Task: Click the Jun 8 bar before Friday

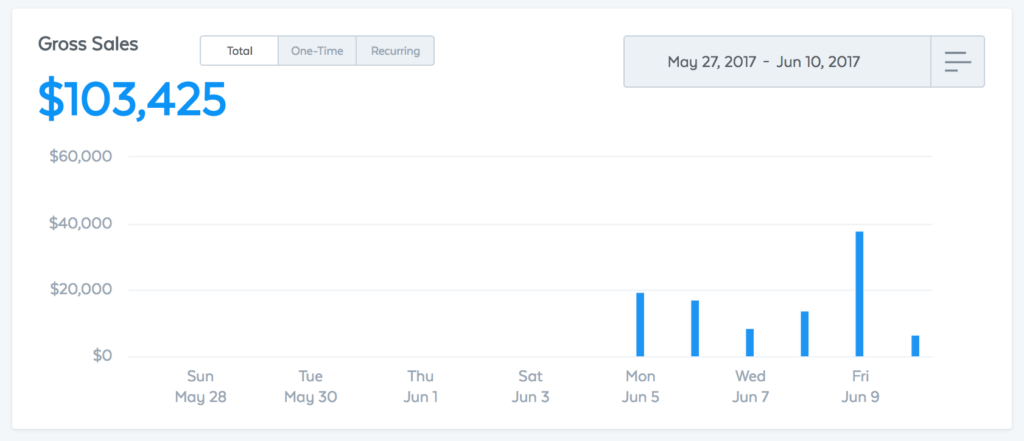Action: (805, 334)
